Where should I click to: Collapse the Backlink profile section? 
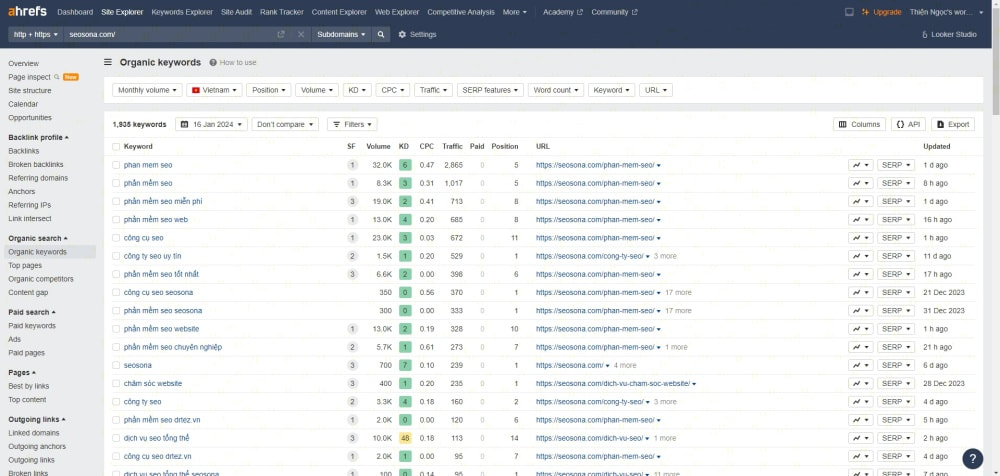[38, 137]
